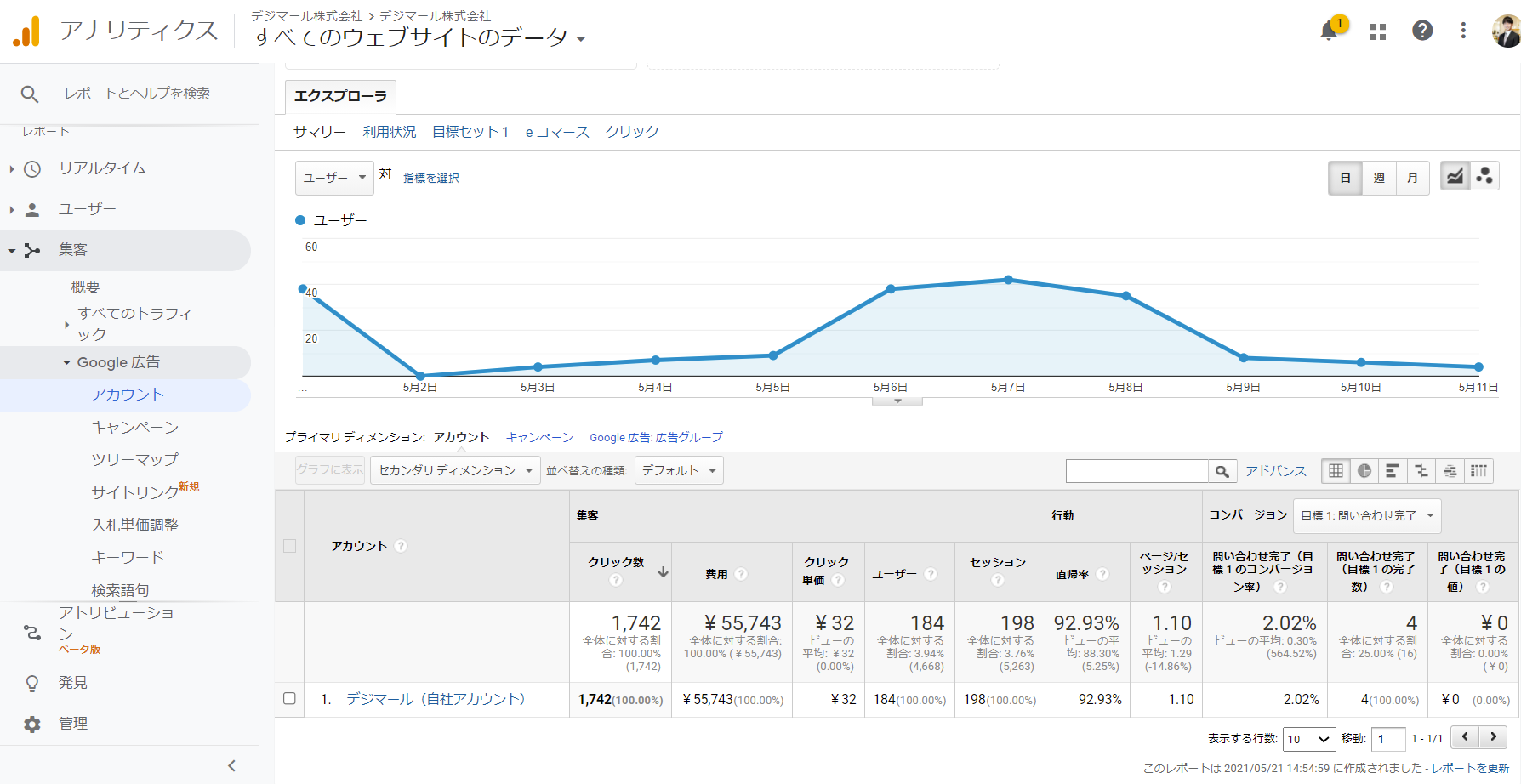Select the data table view icon
The height and width of the screenshot is (784, 1521).
(1336, 471)
